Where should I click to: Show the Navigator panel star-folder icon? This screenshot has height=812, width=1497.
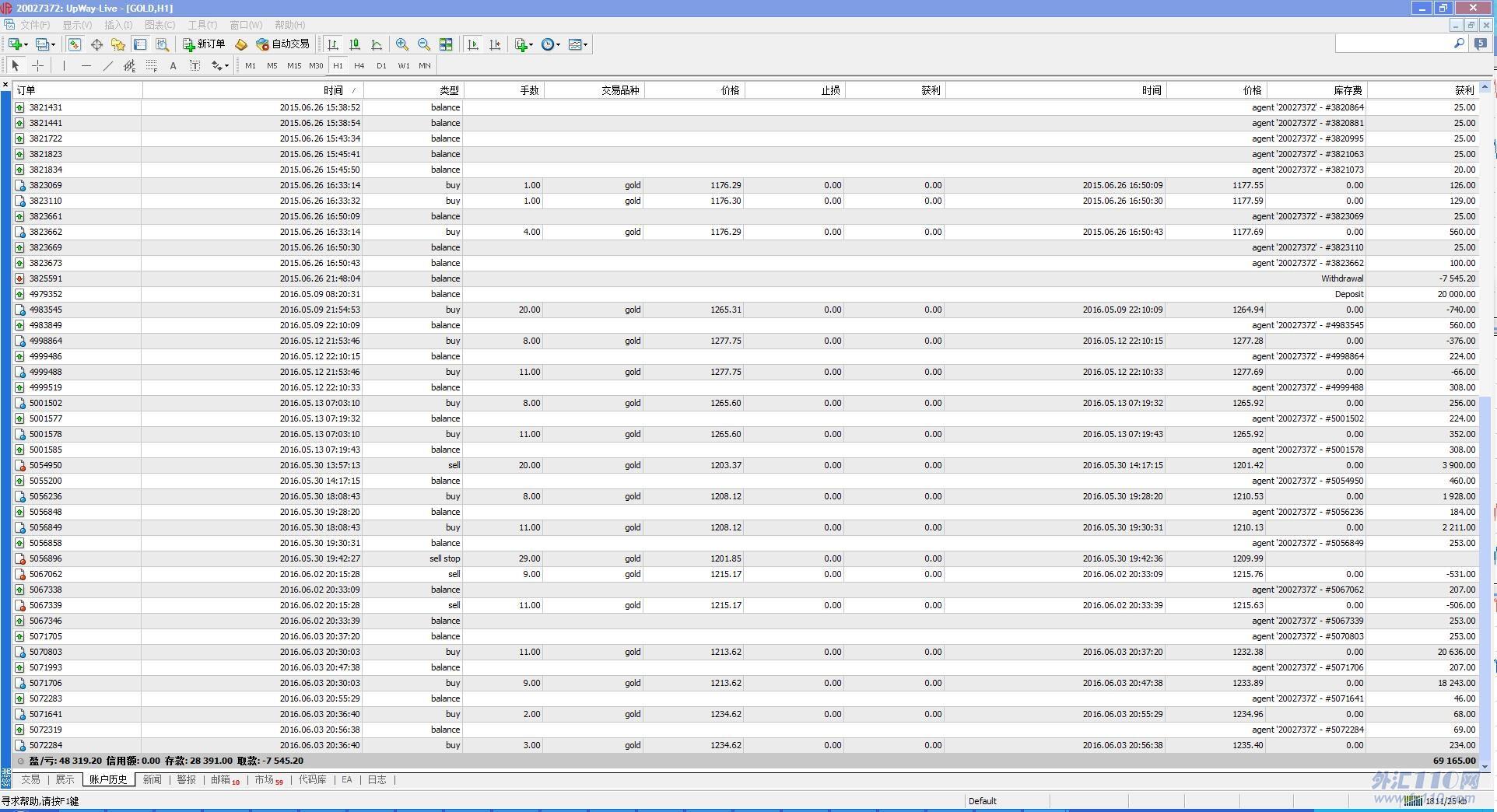point(118,44)
